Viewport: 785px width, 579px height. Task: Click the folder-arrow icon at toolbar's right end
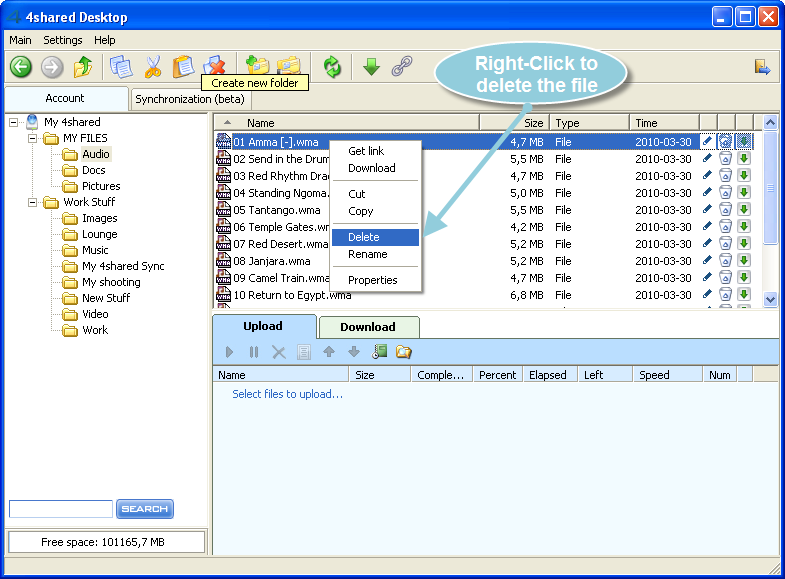[762, 67]
